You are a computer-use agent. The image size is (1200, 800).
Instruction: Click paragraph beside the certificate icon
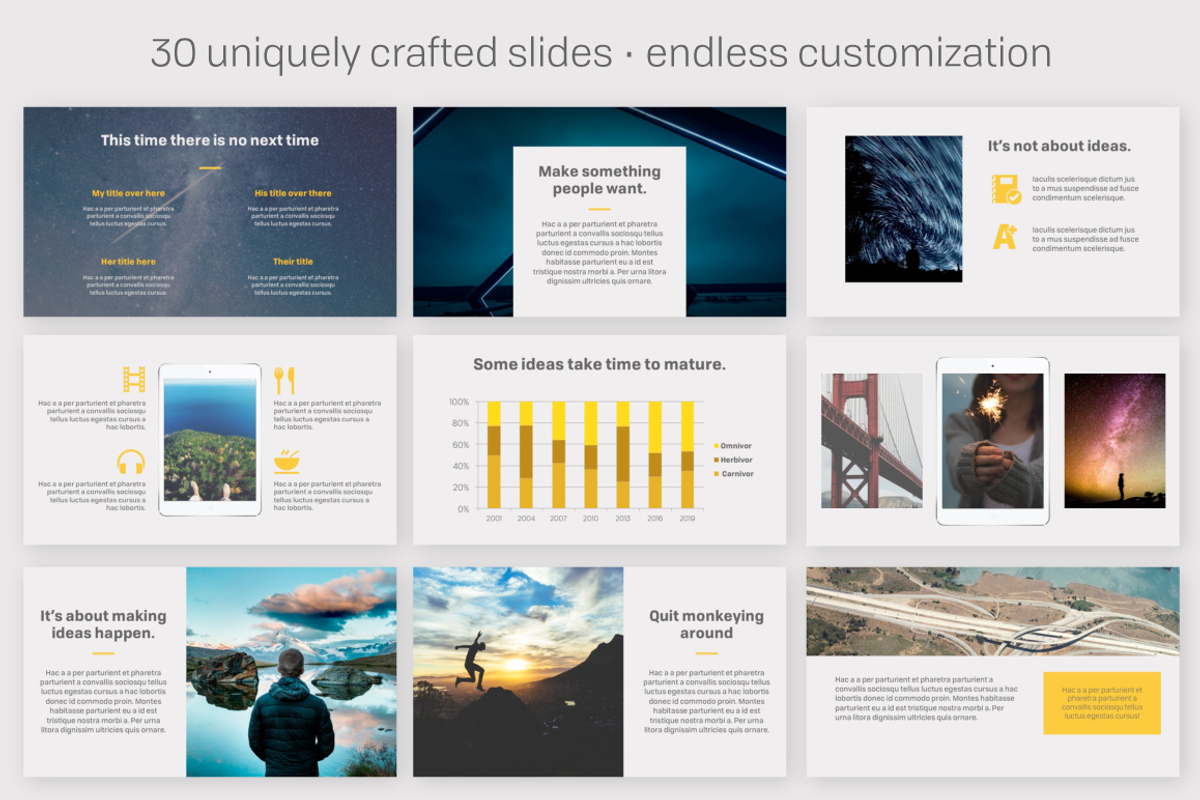(1085, 188)
